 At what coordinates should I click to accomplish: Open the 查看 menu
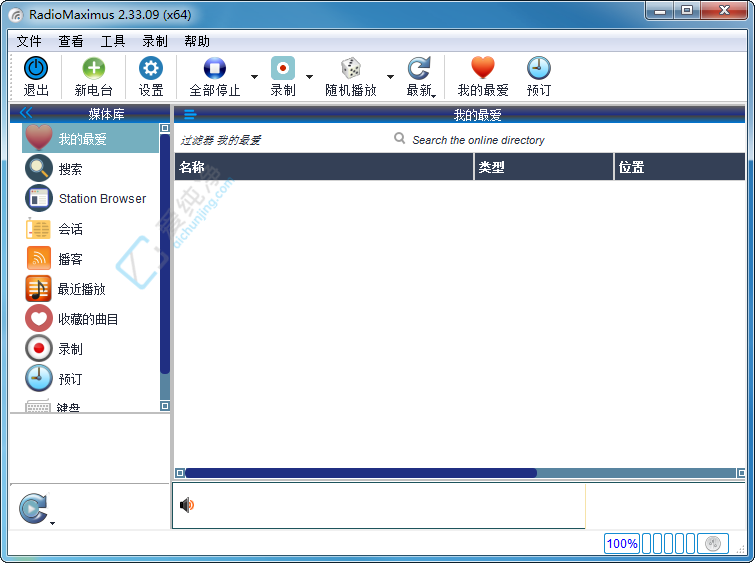point(71,41)
